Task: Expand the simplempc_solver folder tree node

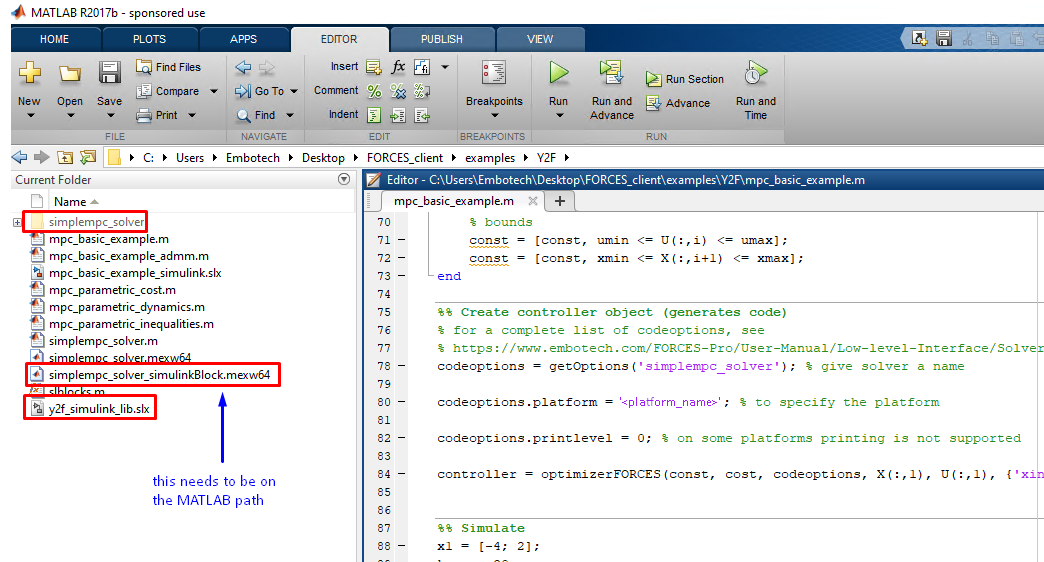Action: (17, 222)
